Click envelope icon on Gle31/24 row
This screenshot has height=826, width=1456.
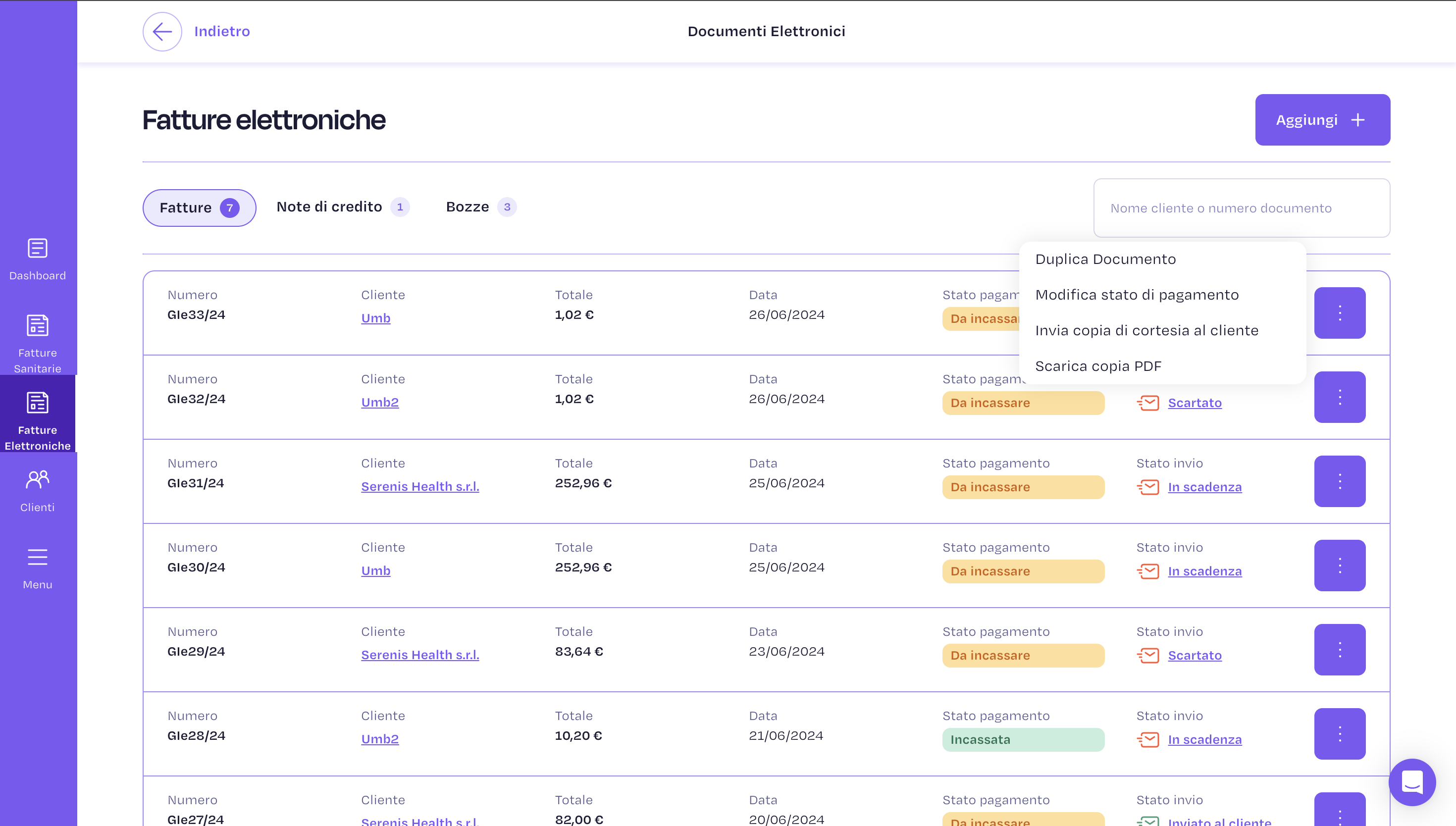coord(1148,487)
